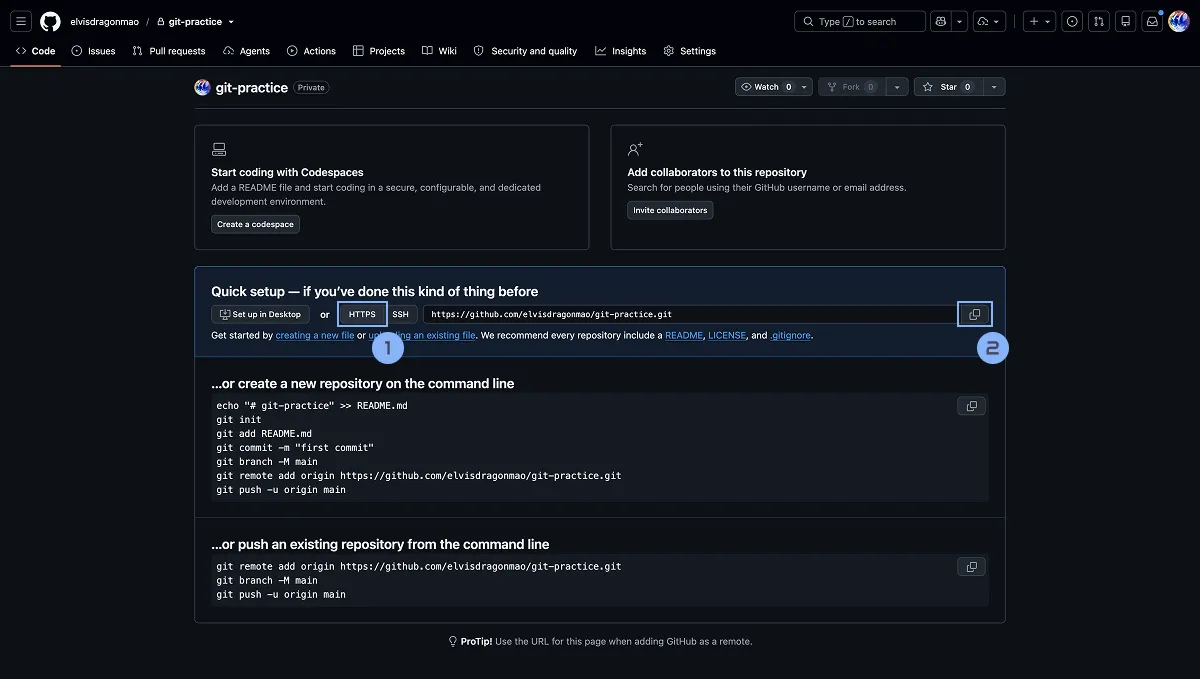Click the repository clone URL field
This screenshot has height=679, width=1200.
click(x=689, y=314)
